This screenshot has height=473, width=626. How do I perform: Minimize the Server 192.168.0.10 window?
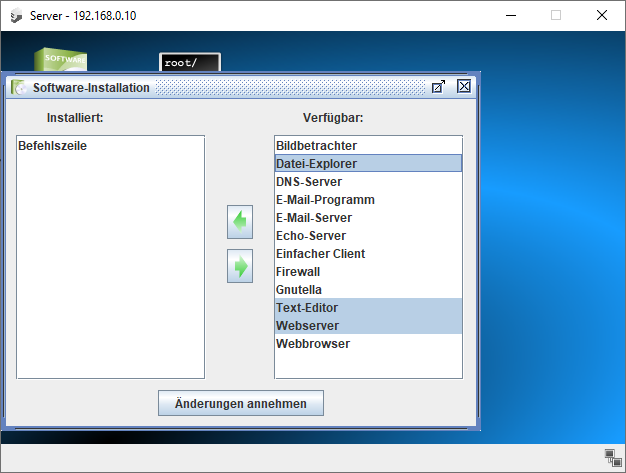(511, 16)
